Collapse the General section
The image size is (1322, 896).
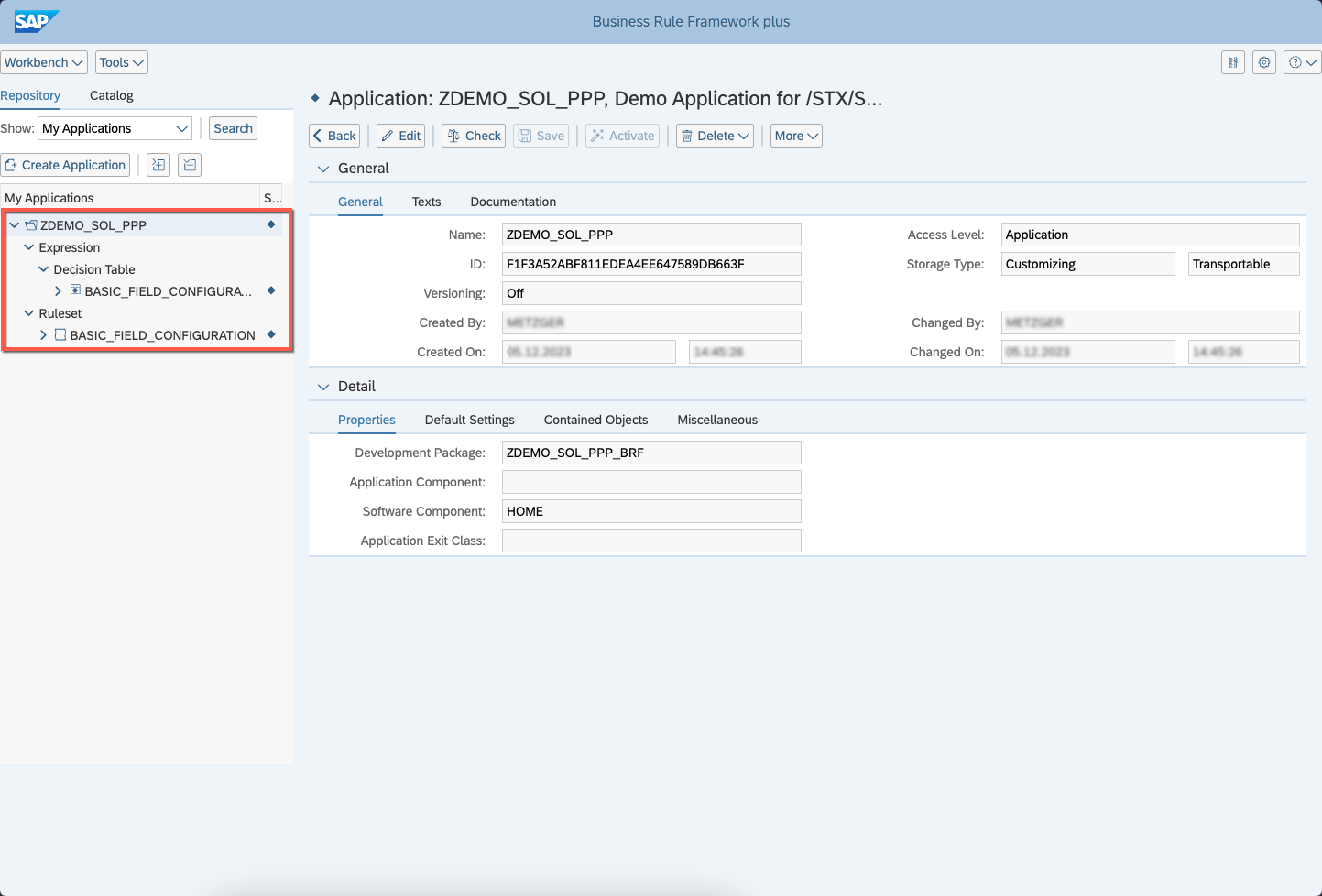(x=323, y=169)
